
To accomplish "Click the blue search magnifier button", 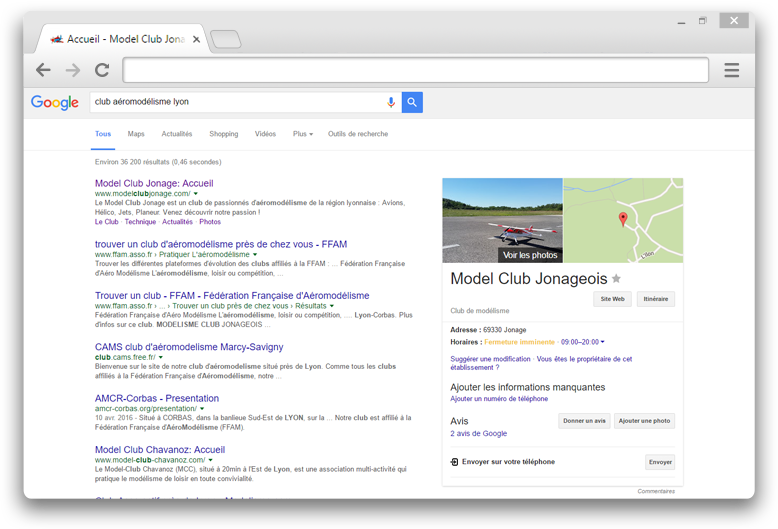I will (412, 102).
